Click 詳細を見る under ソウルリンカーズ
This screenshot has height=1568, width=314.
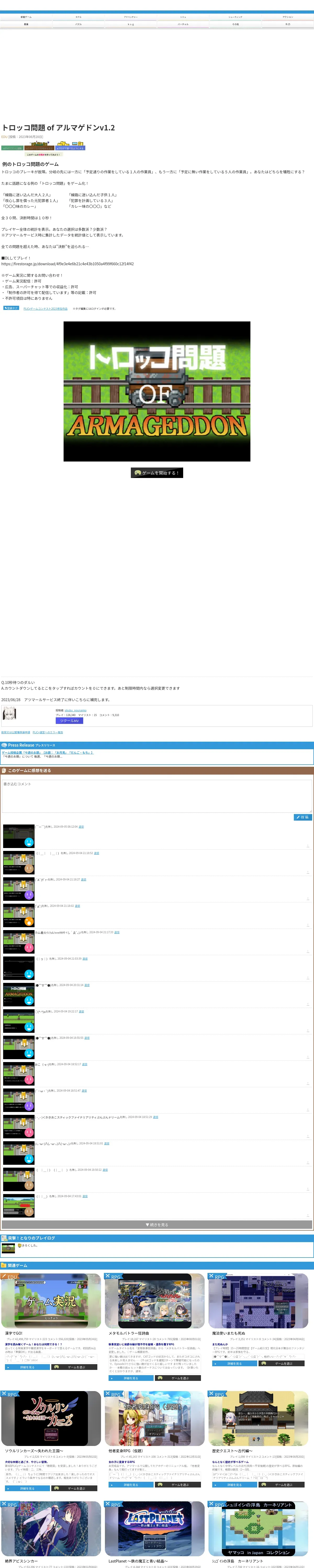[x=27, y=1488]
